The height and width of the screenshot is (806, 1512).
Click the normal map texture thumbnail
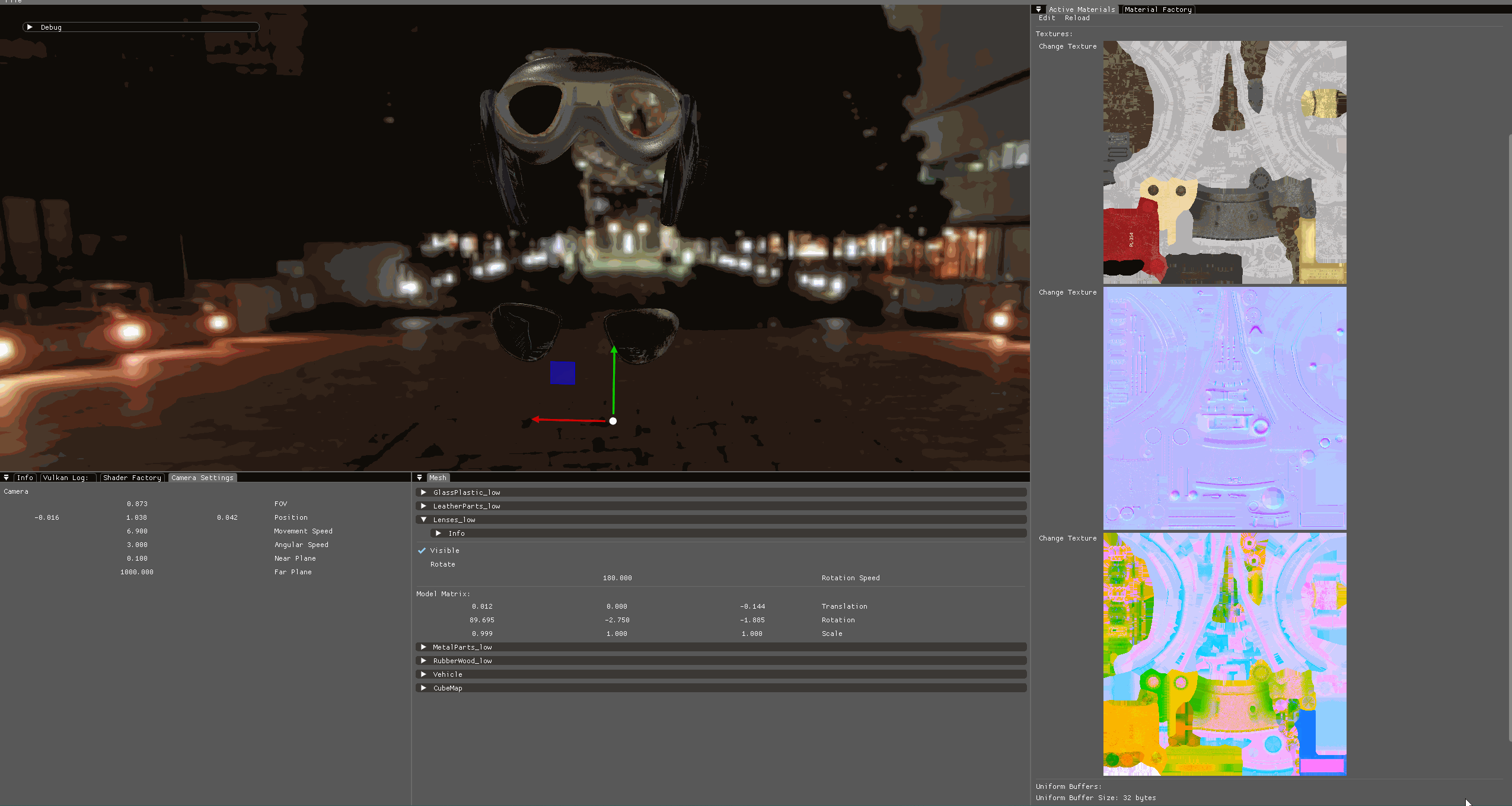pos(1224,408)
